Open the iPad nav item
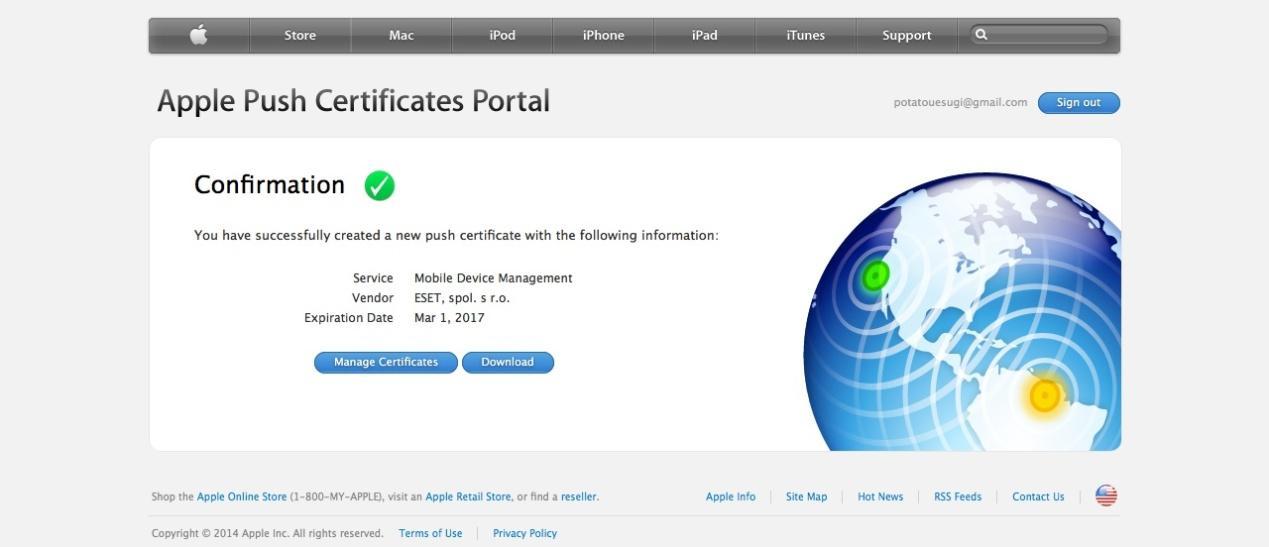This screenshot has width=1269, height=547. (x=704, y=35)
